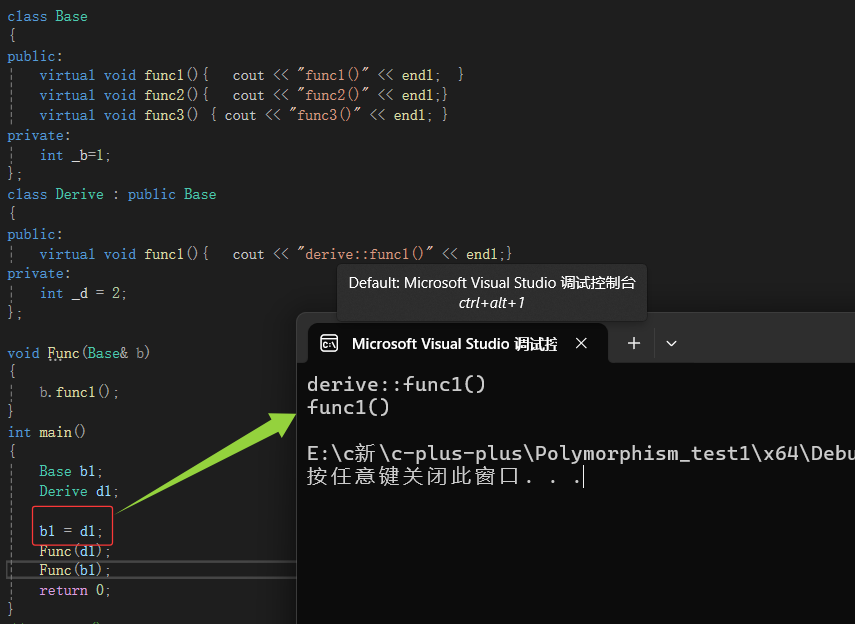This screenshot has height=624, width=855.
Task: Click the 'Derive d1;' declaration line
Action: [x=79, y=491]
